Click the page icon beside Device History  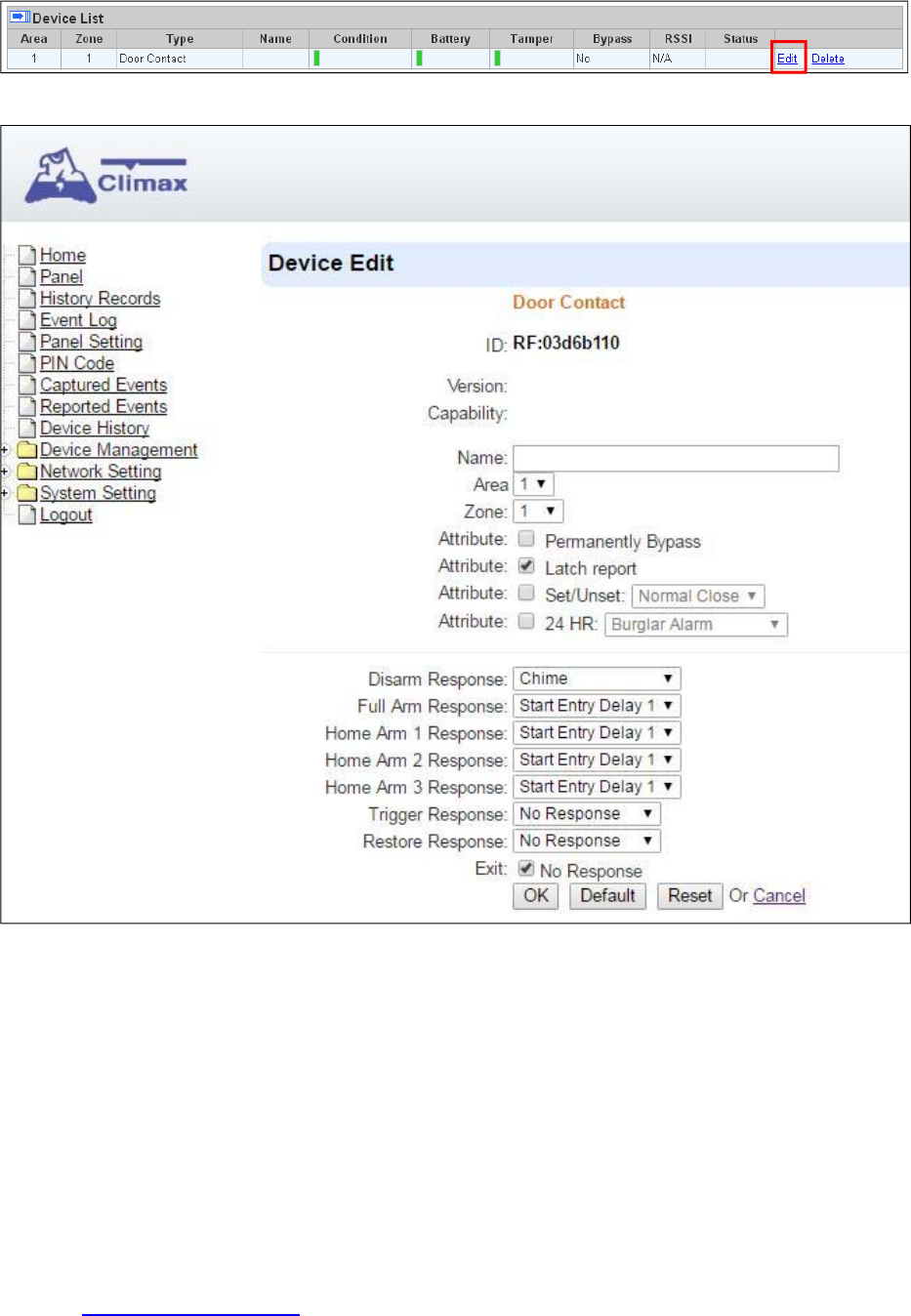click(27, 428)
